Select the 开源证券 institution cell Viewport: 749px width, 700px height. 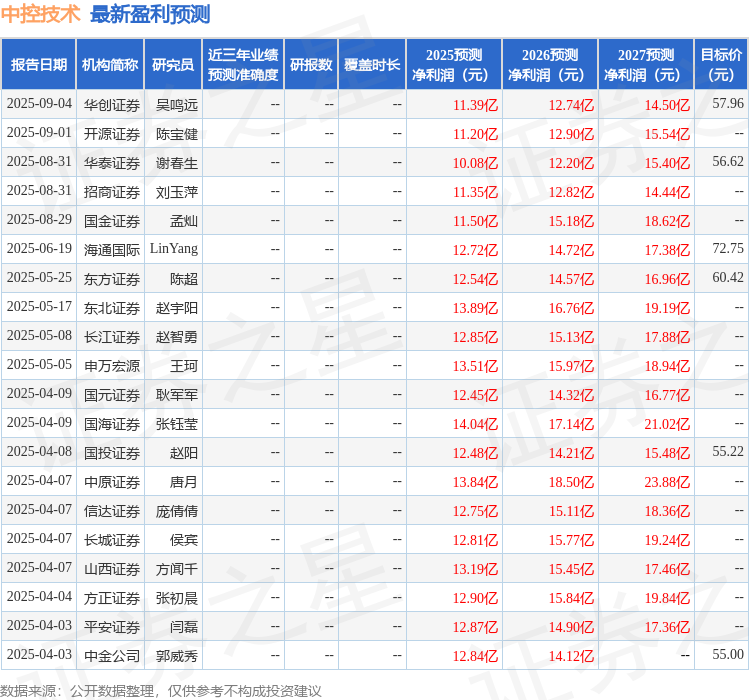(x=112, y=134)
